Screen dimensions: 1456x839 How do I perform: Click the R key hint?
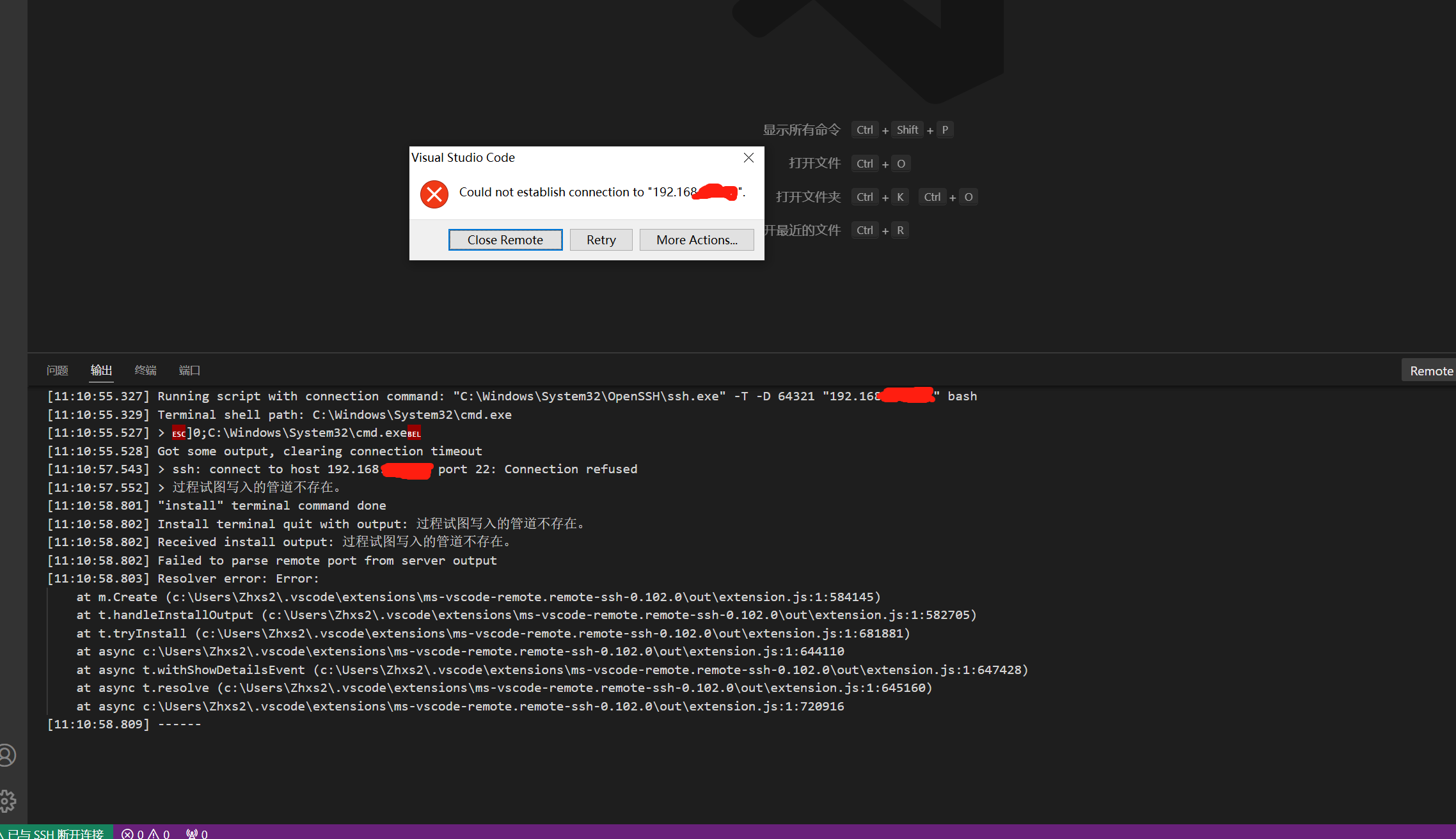pos(900,230)
